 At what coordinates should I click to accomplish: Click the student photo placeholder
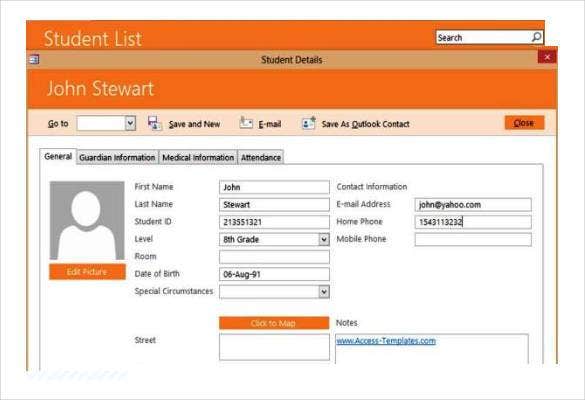[87, 221]
